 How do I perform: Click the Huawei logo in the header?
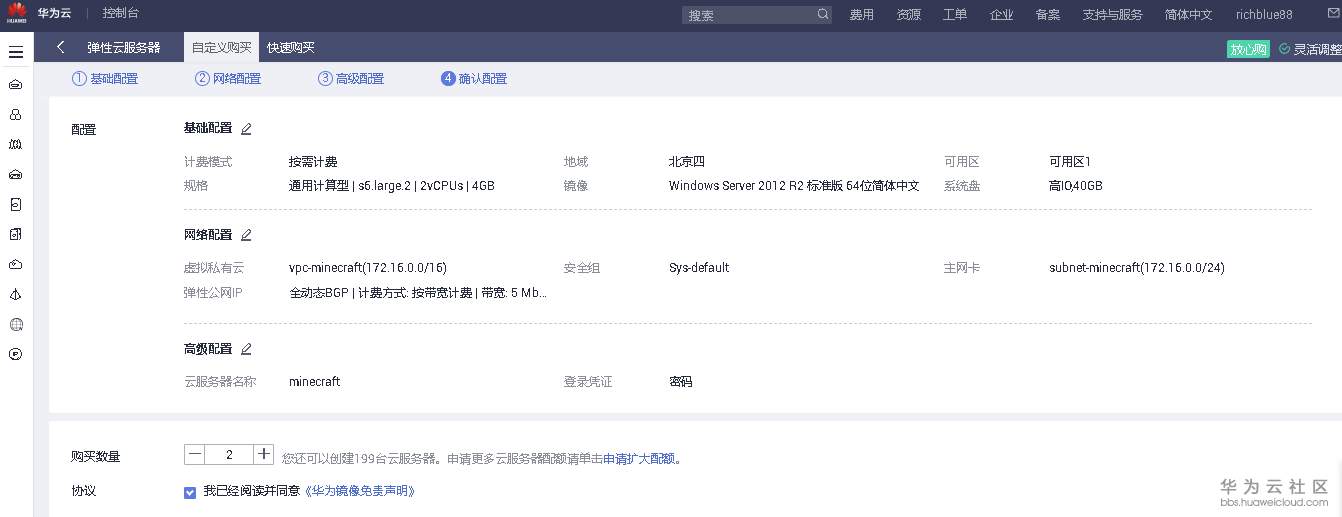[15, 14]
